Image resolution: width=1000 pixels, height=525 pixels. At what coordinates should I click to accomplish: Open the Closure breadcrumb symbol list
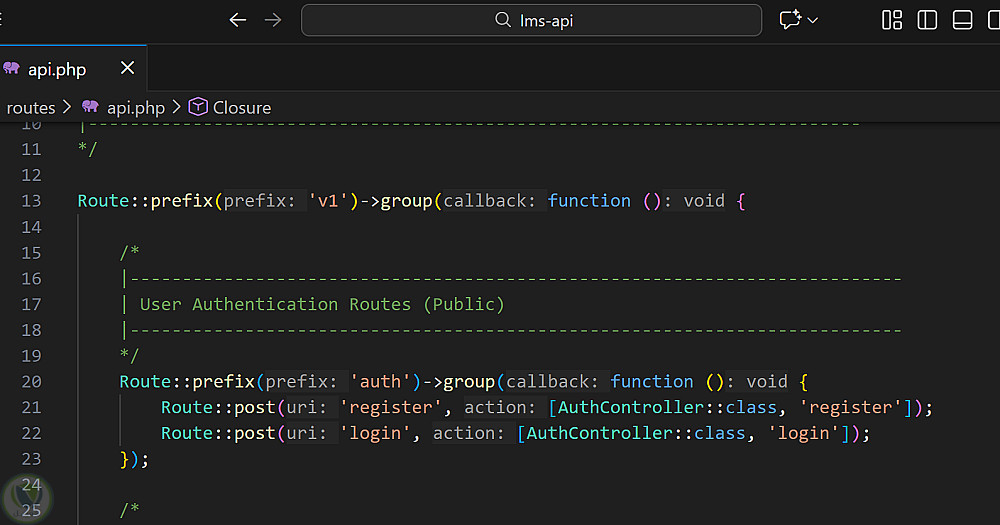click(242, 107)
